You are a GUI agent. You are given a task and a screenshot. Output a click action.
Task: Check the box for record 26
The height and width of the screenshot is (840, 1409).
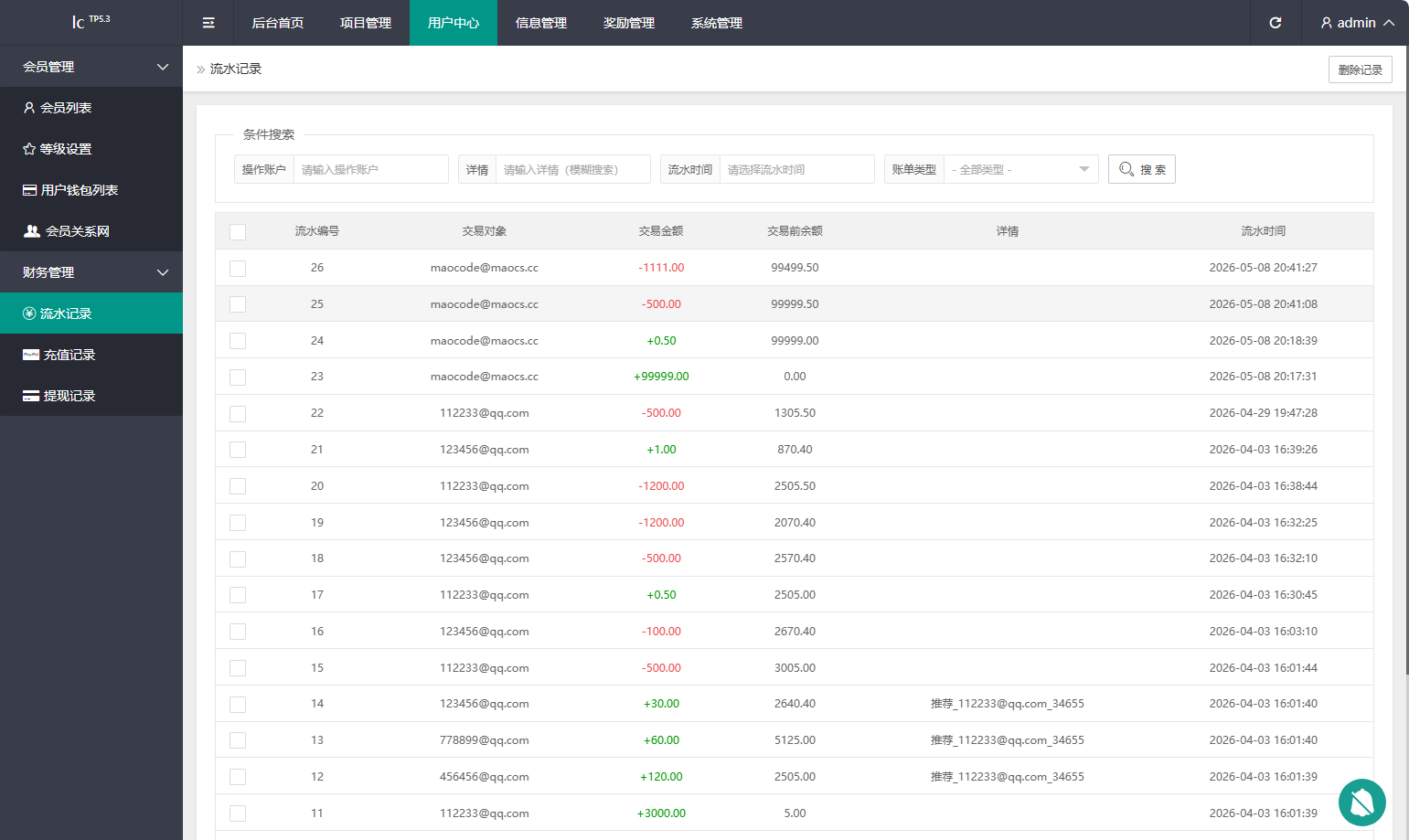pyautogui.click(x=238, y=268)
